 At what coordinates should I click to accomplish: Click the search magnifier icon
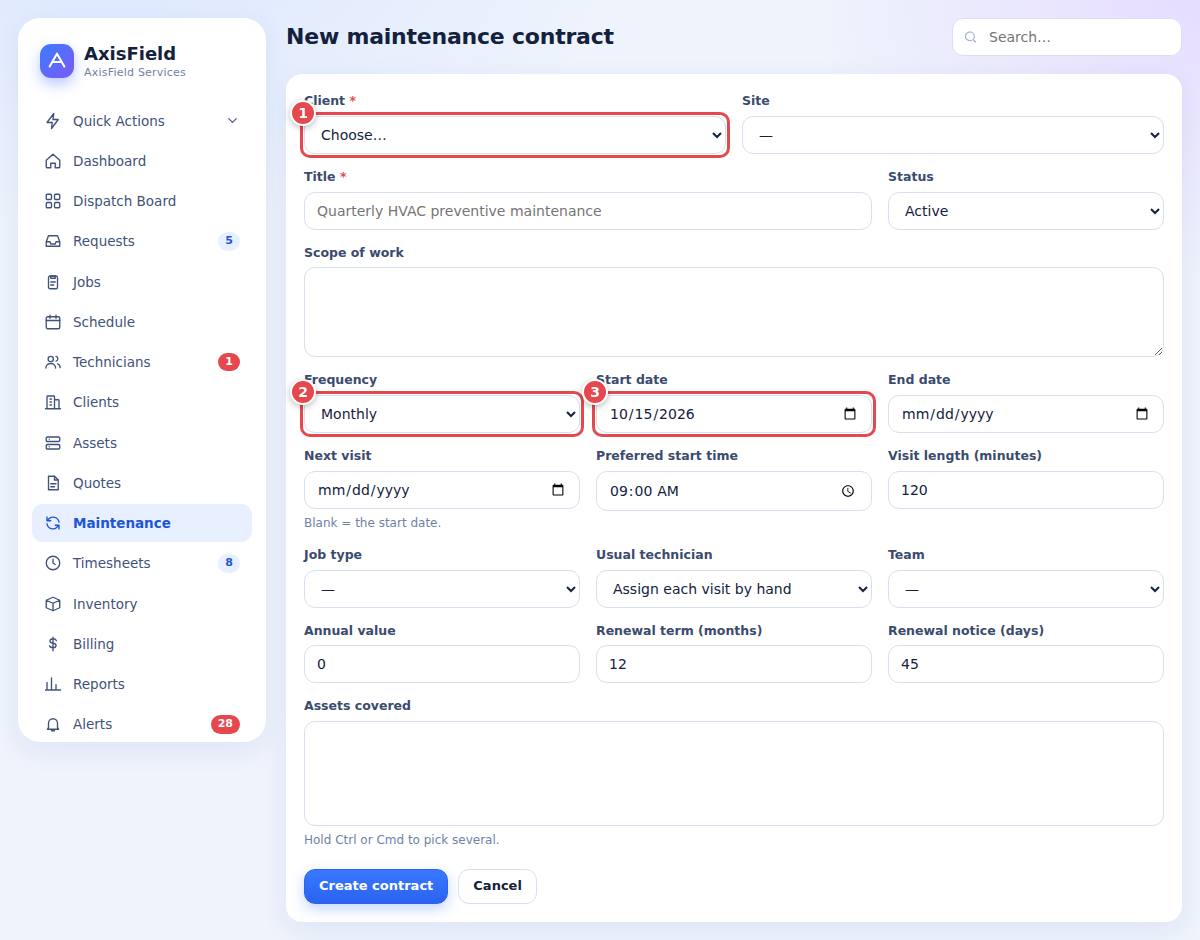(971, 37)
